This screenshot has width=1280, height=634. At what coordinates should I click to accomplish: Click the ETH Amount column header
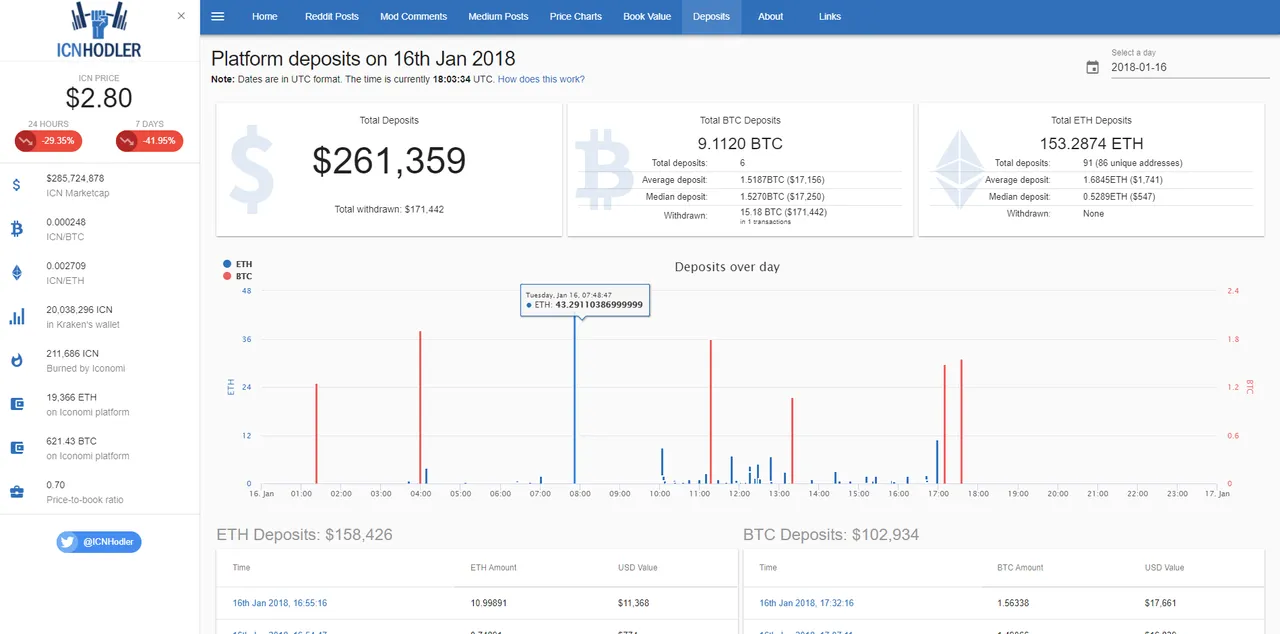493,567
